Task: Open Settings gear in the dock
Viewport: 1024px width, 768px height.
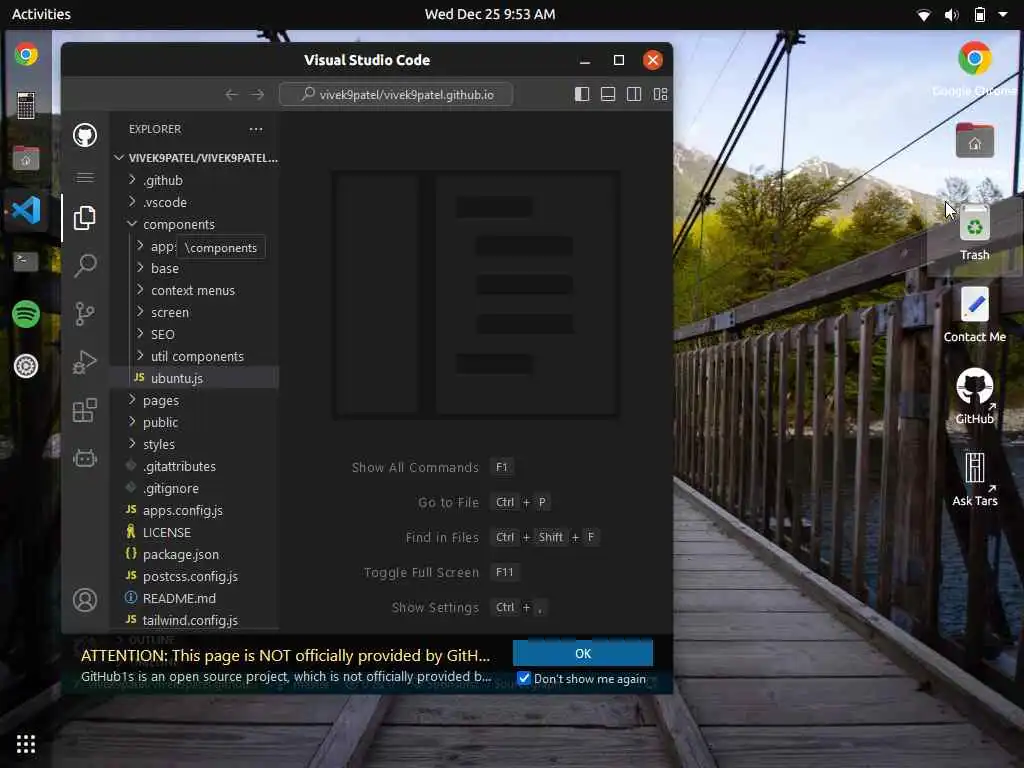Action: (26, 366)
